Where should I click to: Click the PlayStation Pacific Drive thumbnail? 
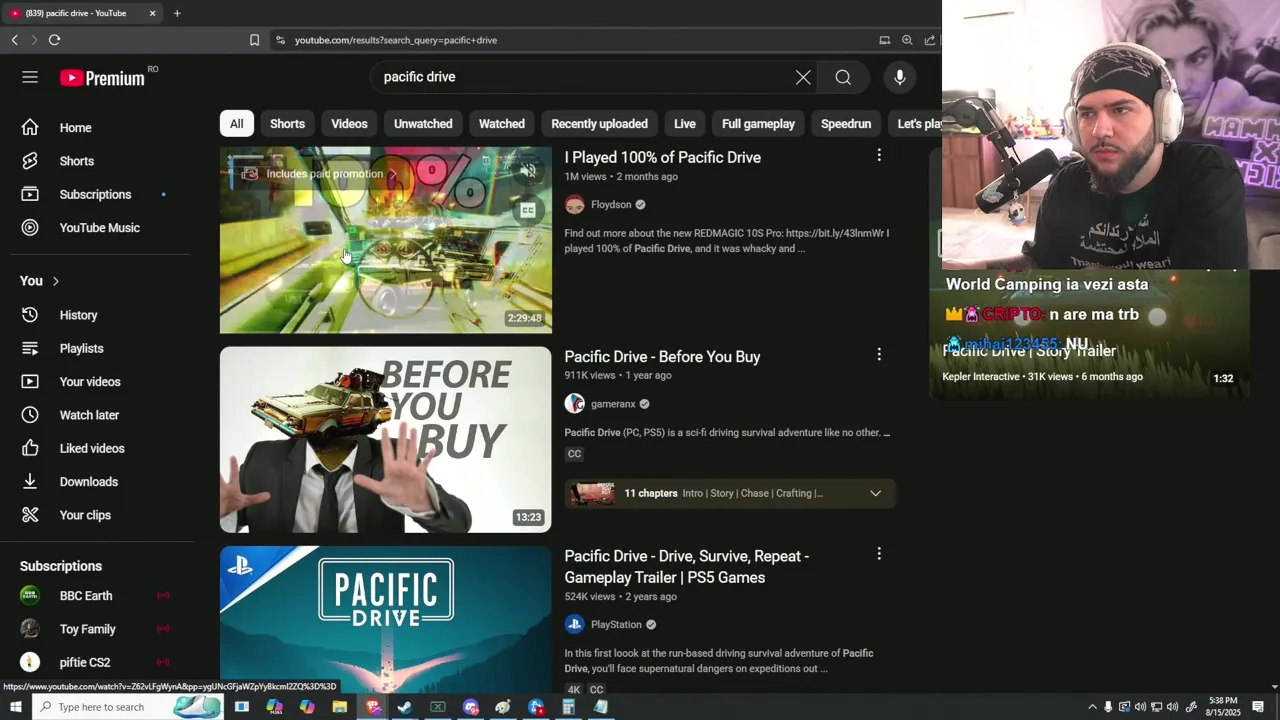coord(385,619)
